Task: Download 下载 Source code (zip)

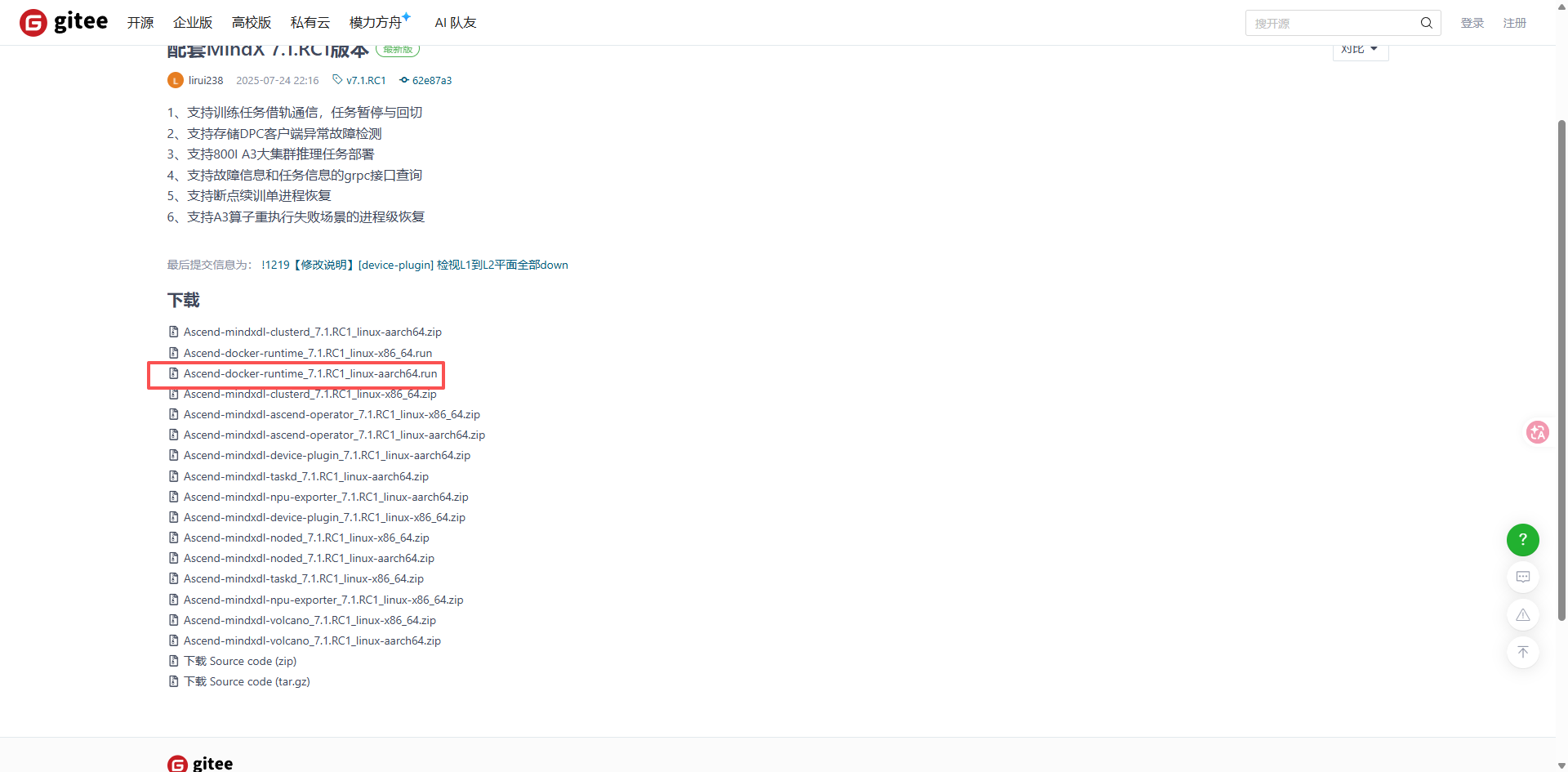Action: (x=240, y=661)
